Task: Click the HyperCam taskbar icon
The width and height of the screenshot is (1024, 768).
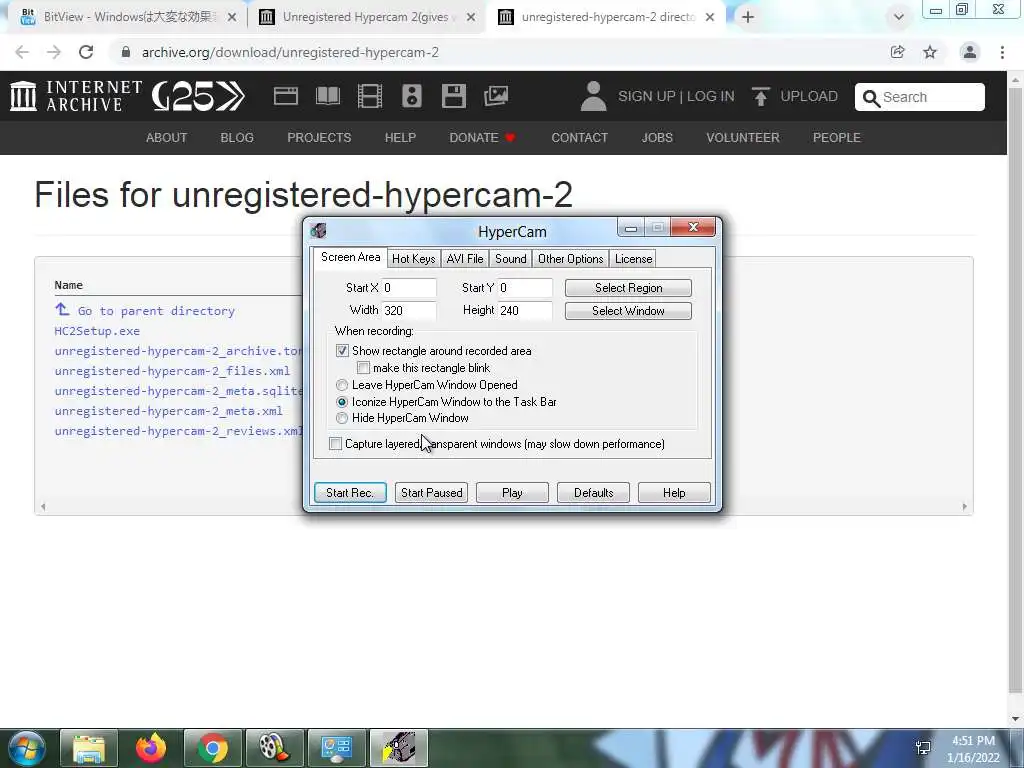Action: point(399,748)
